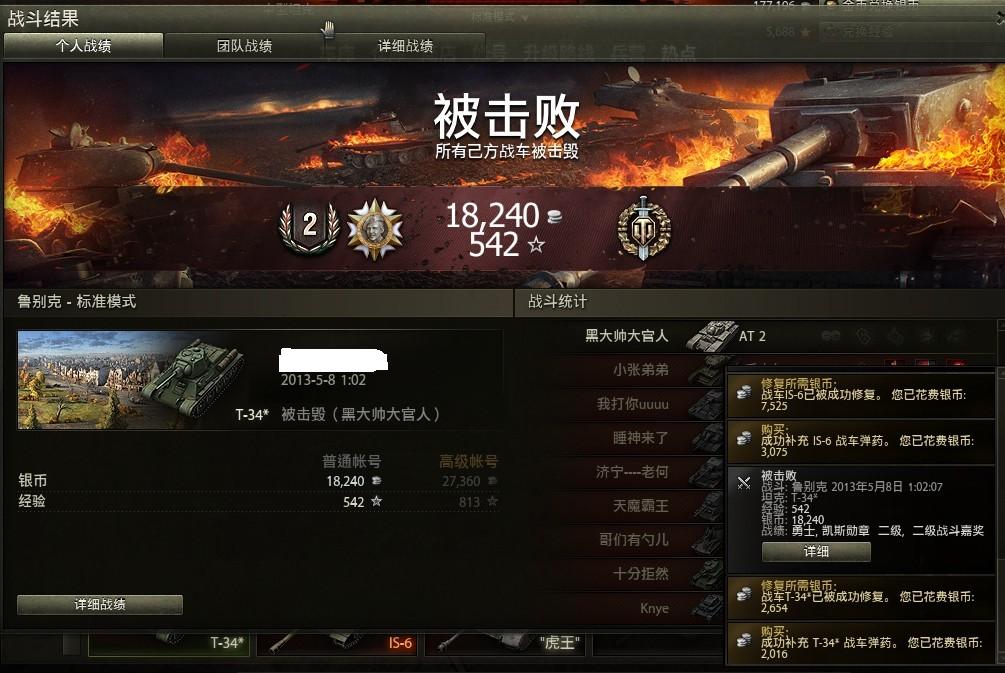Select player 济宁----老何 in the list
This screenshot has height=673, width=1005.
tap(632, 472)
